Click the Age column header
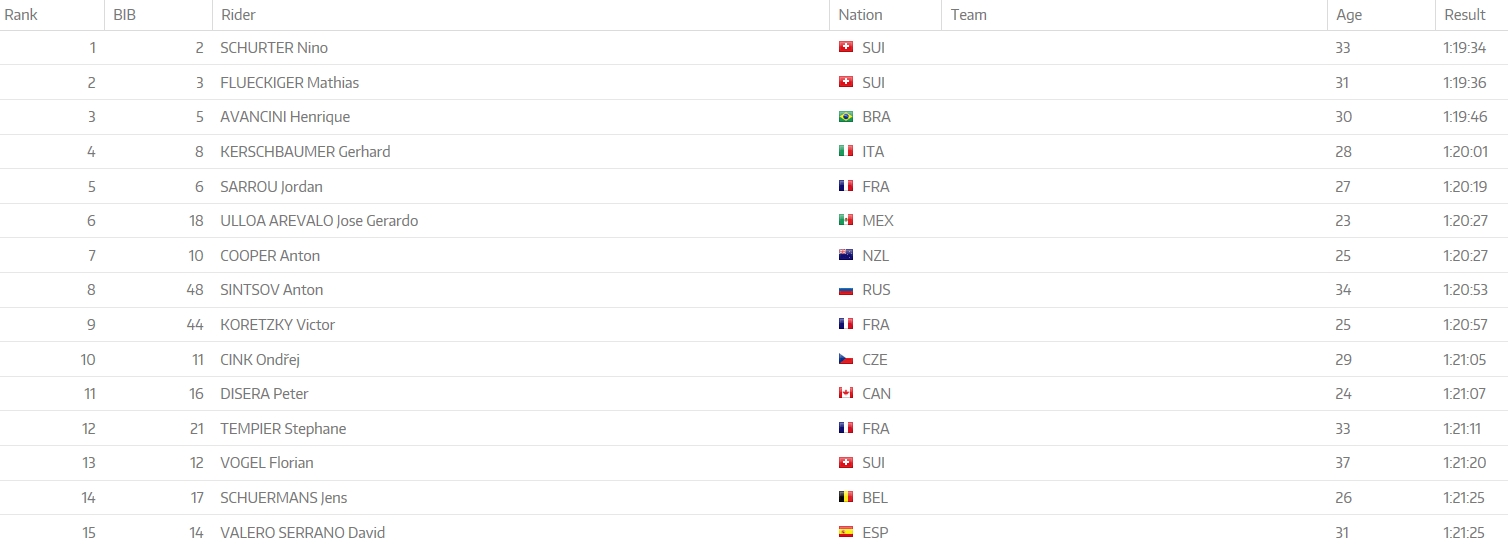The width and height of the screenshot is (1508, 549). click(x=1348, y=15)
